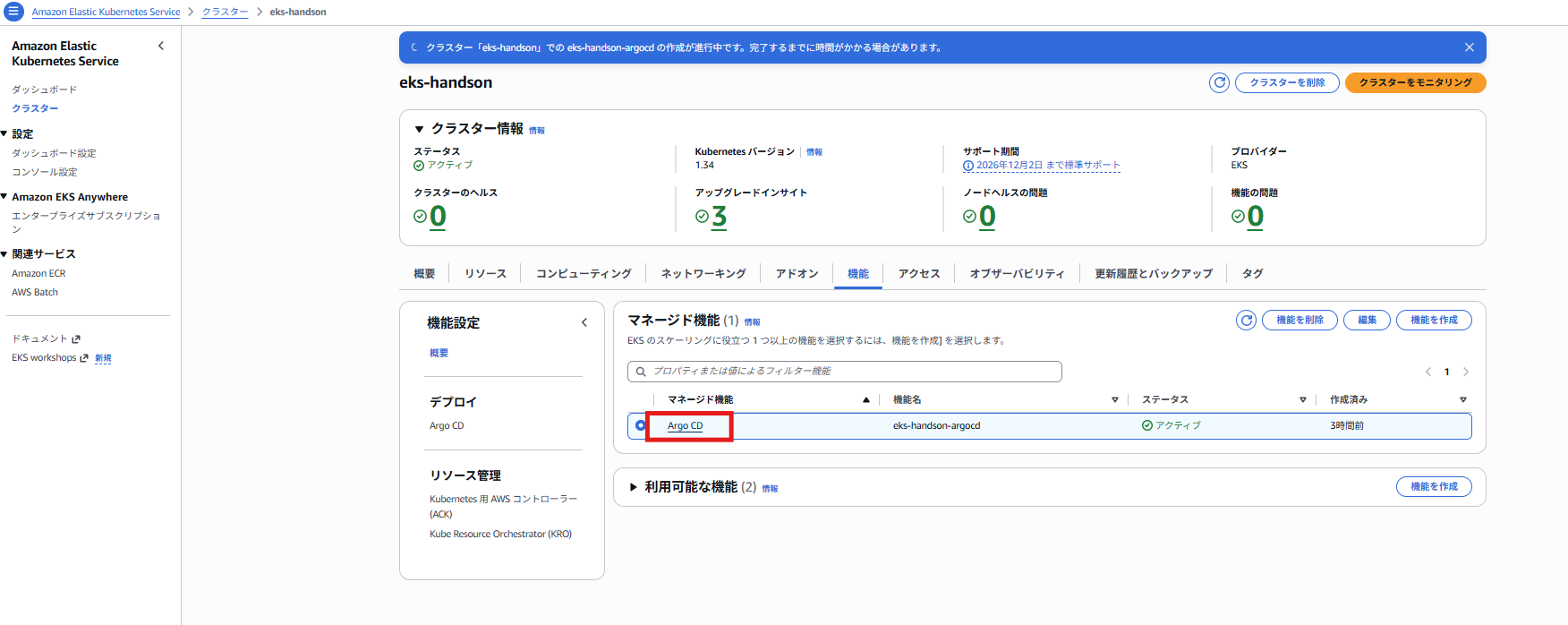
Task: Open AWS Batch in the sidebar
Action: (x=35, y=292)
